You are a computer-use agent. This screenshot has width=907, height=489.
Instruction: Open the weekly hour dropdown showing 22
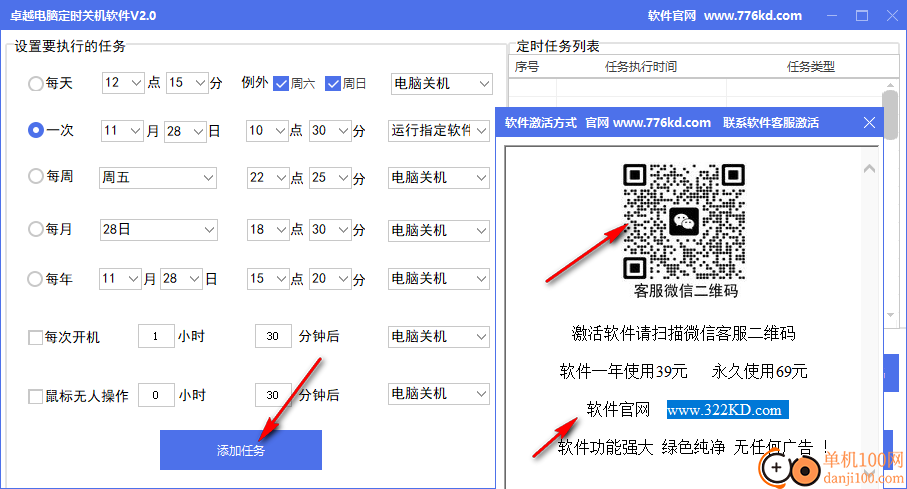pos(268,178)
